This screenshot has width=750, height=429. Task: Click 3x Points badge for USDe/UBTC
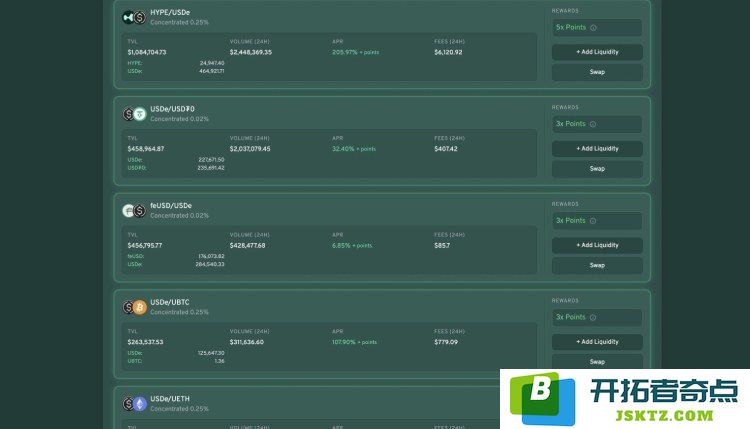click(597, 317)
